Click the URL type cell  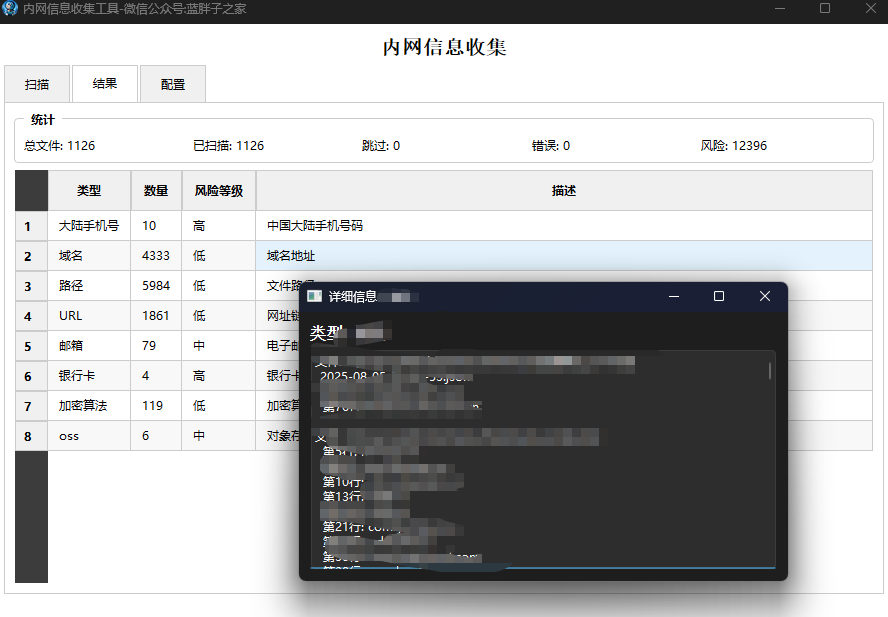point(89,316)
